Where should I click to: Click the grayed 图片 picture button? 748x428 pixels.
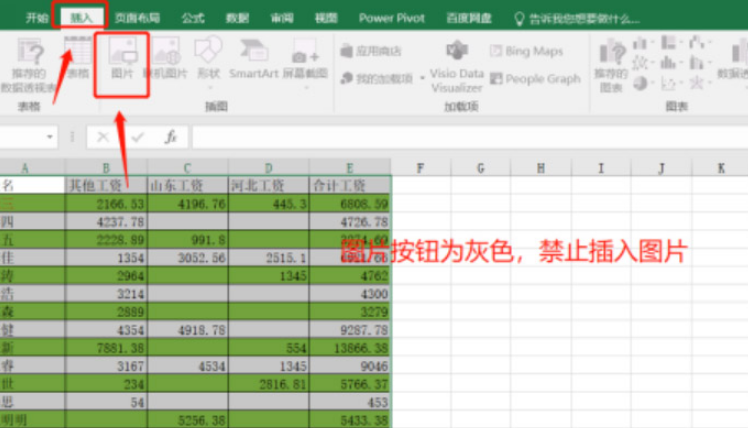point(122,57)
